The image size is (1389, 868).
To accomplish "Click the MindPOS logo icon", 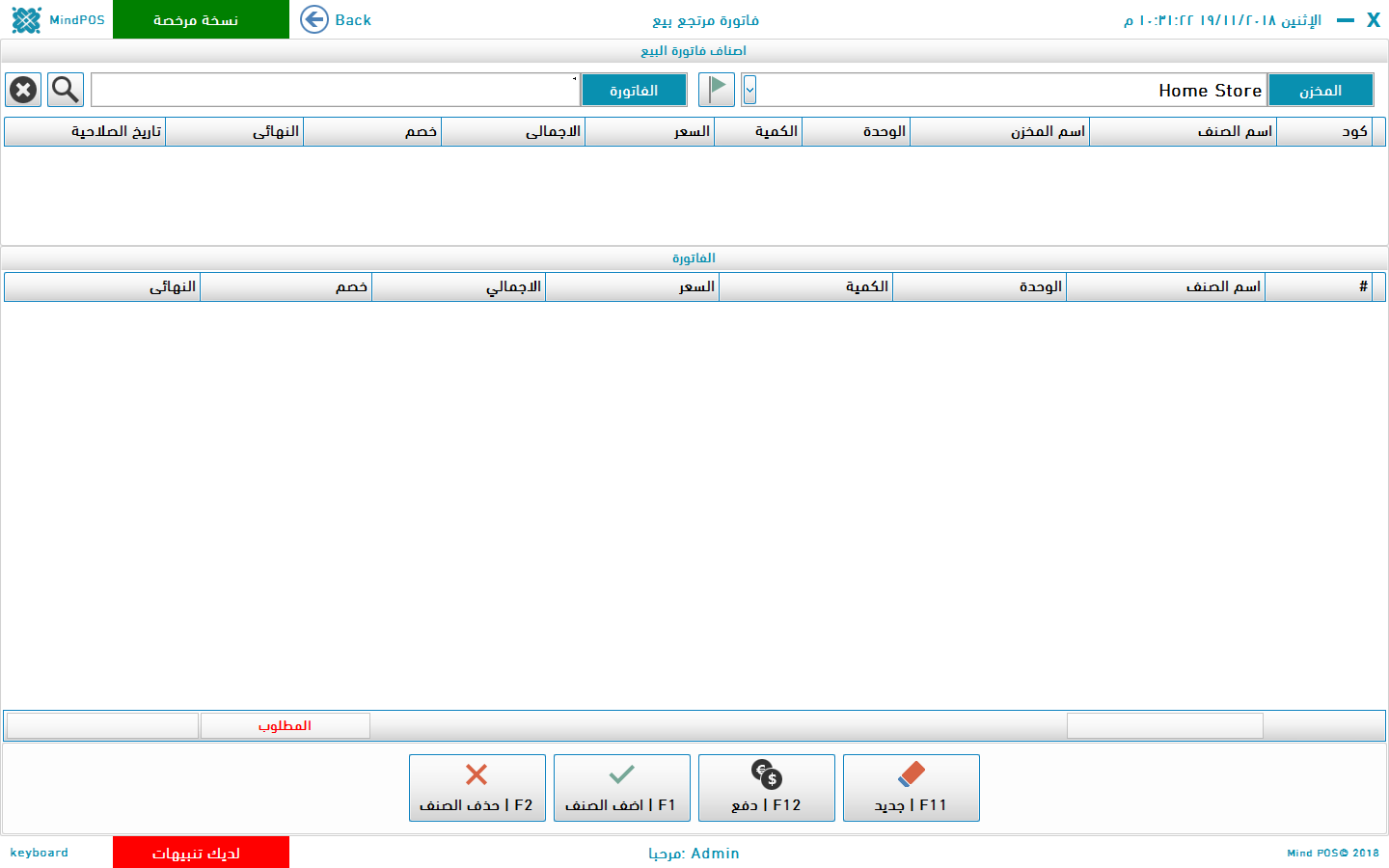I will pyautogui.click(x=27, y=19).
